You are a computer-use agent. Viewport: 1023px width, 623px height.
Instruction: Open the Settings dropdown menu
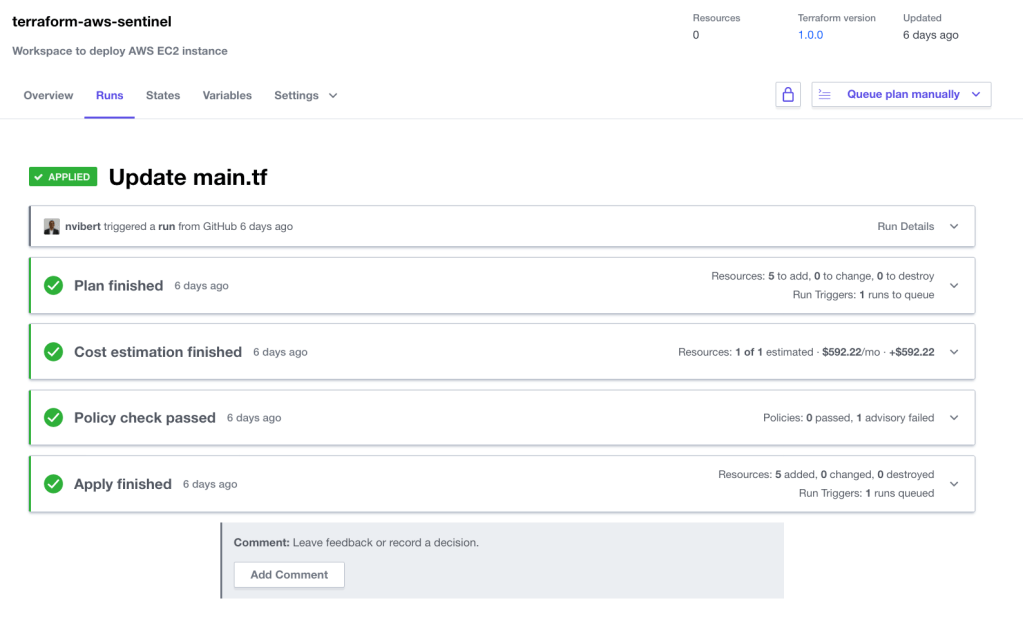[x=306, y=96]
